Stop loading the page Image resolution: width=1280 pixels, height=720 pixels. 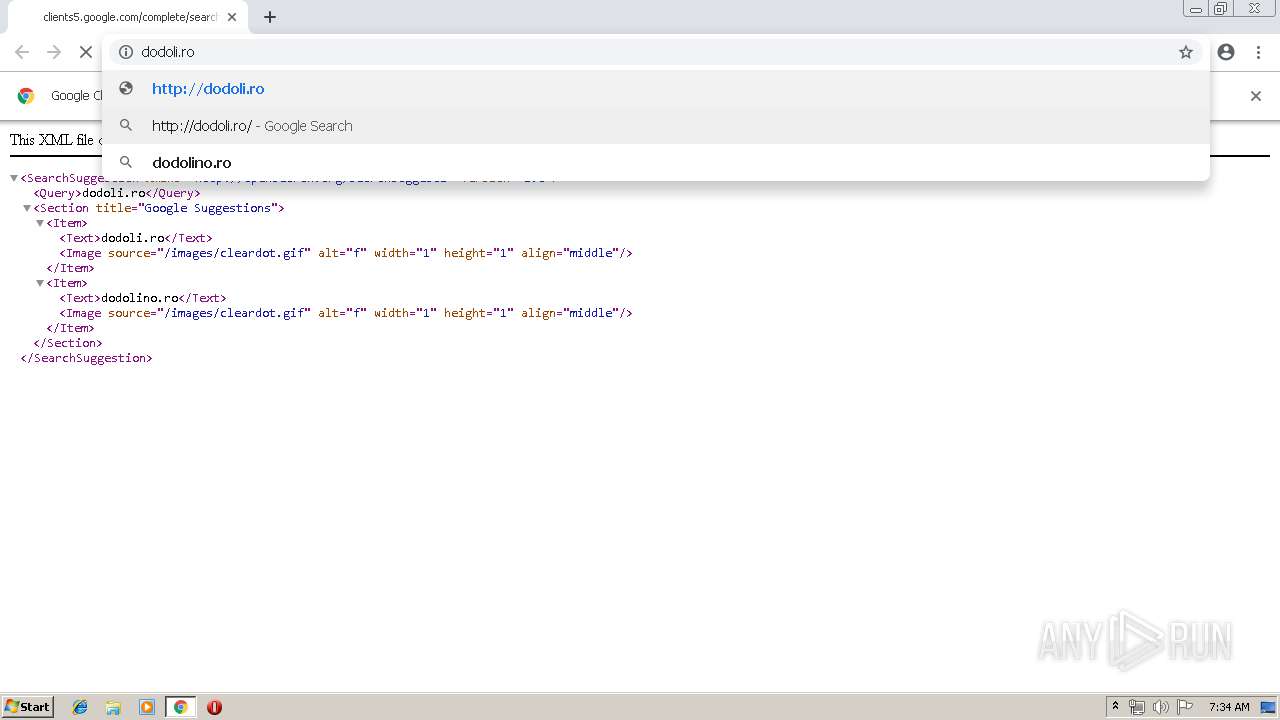[x=86, y=52]
